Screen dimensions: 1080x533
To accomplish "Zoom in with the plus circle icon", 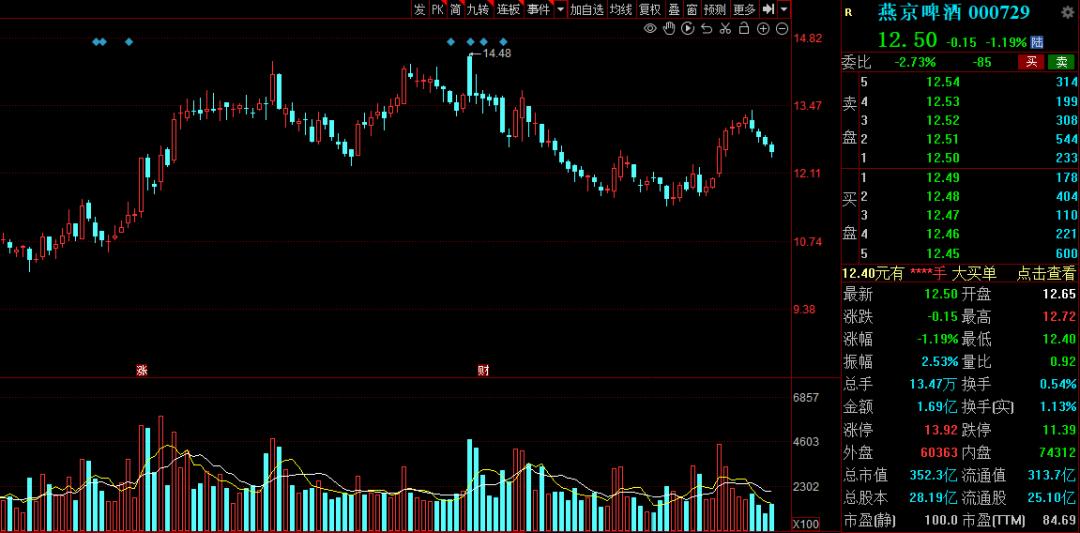I will (x=763, y=28).
